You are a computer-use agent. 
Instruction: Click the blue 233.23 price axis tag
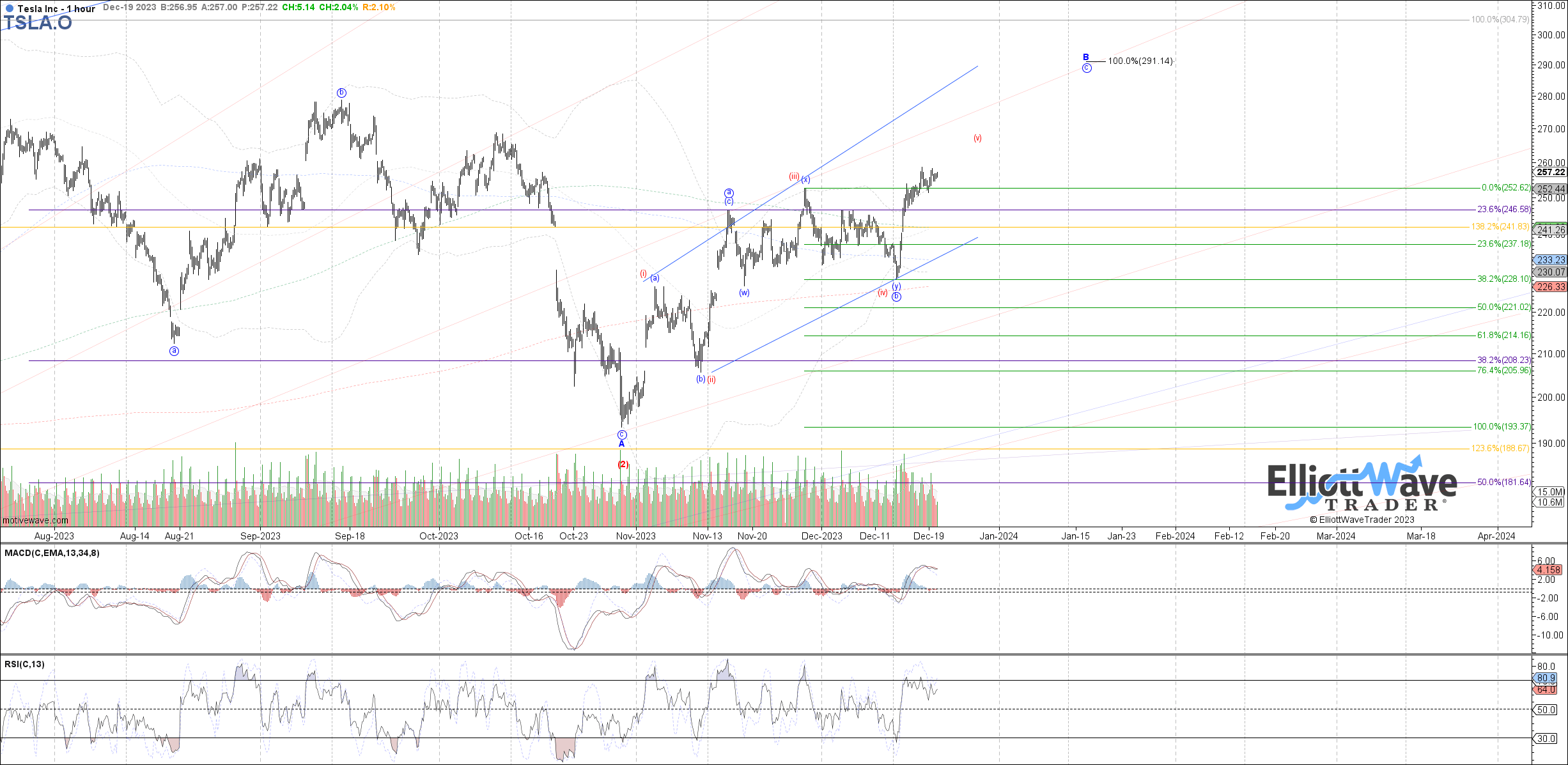(x=1550, y=260)
